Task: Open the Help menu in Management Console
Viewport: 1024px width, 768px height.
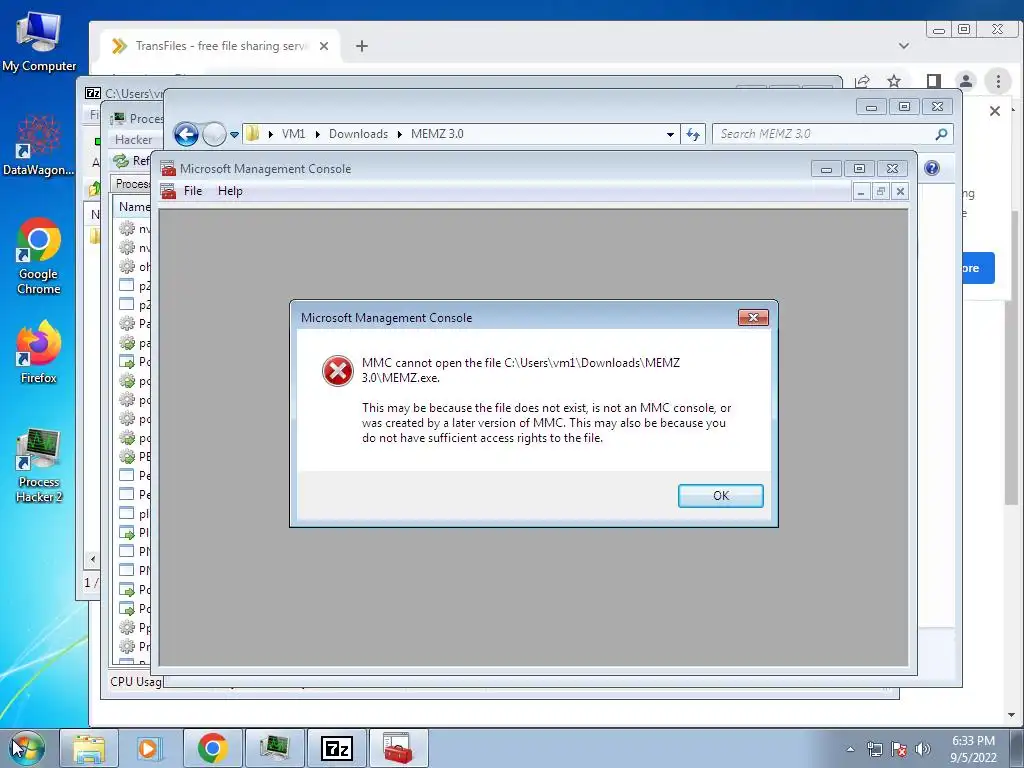Action: [230, 191]
